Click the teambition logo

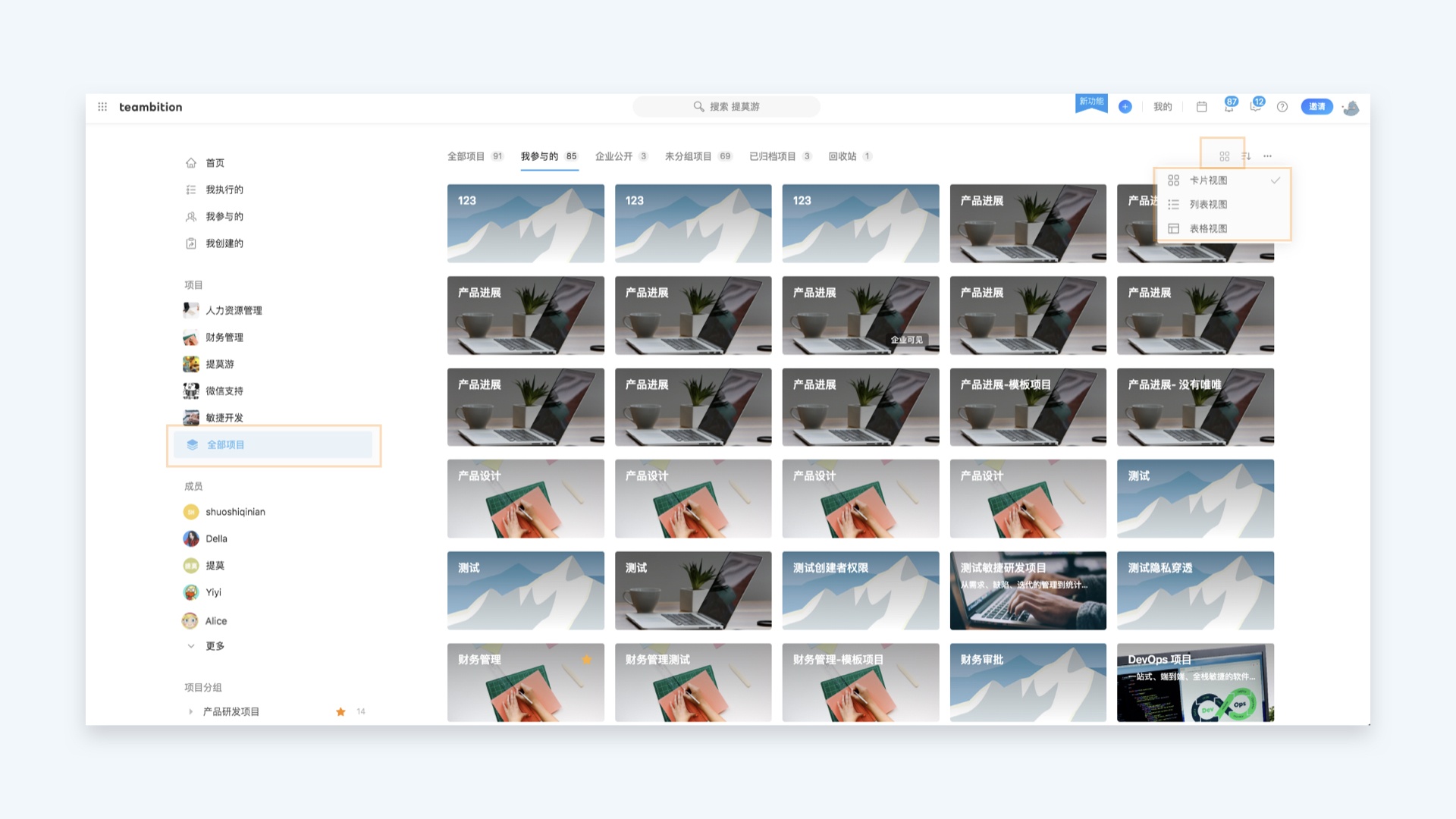pyautogui.click(x=150, y=107)
